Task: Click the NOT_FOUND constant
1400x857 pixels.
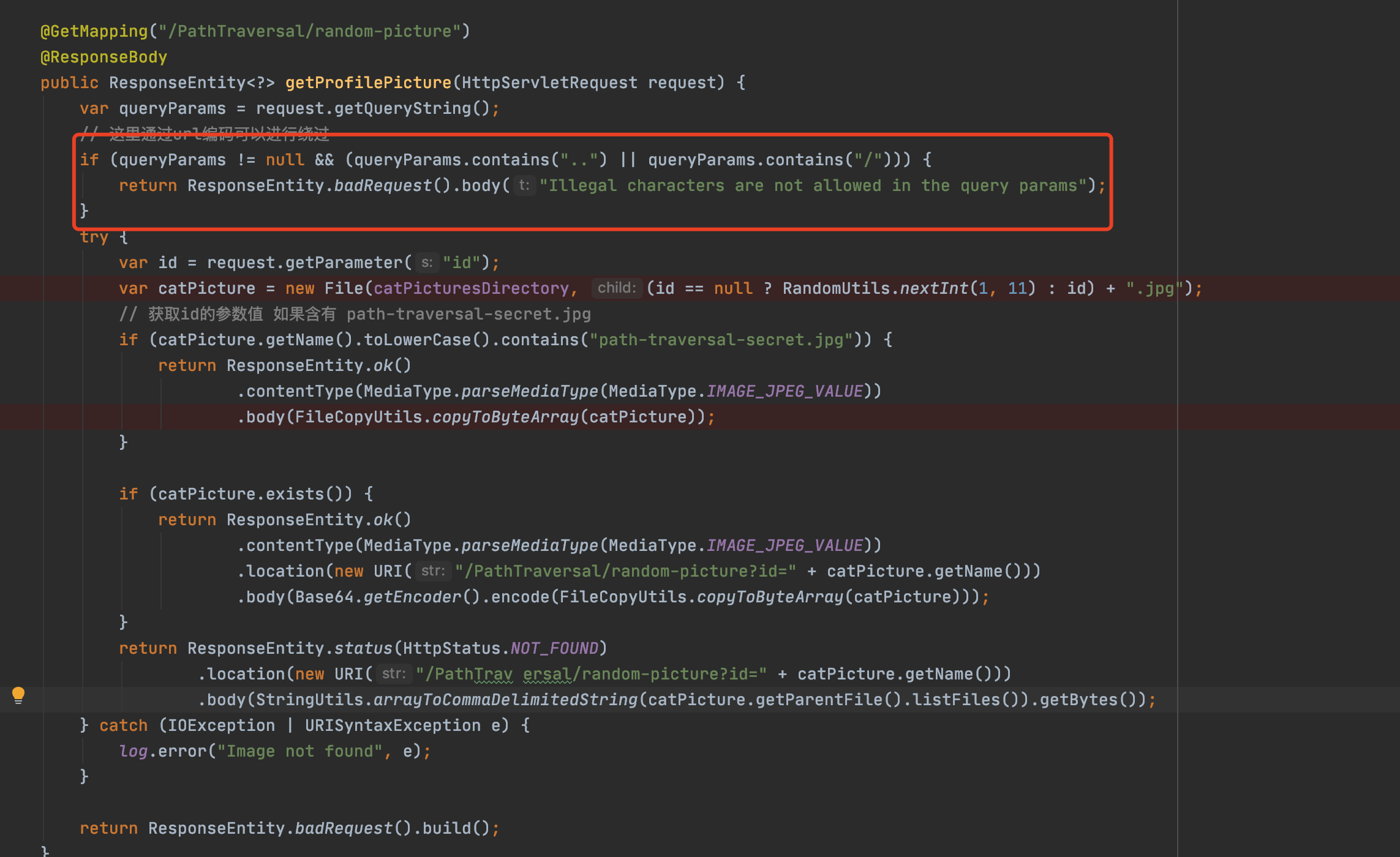Action: 554,648
